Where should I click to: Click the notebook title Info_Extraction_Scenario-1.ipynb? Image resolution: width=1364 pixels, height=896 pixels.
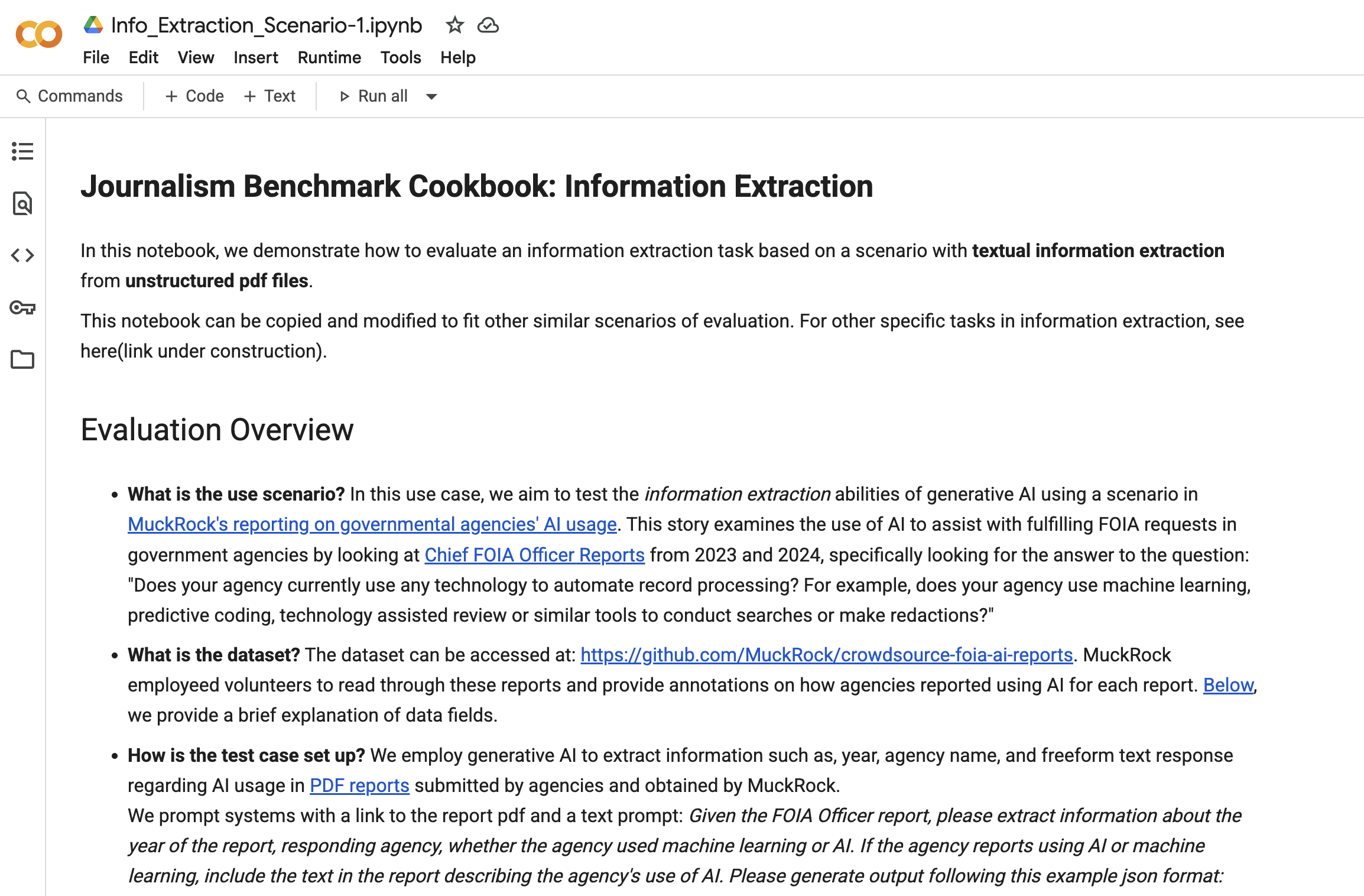click(x=267, y=25)
